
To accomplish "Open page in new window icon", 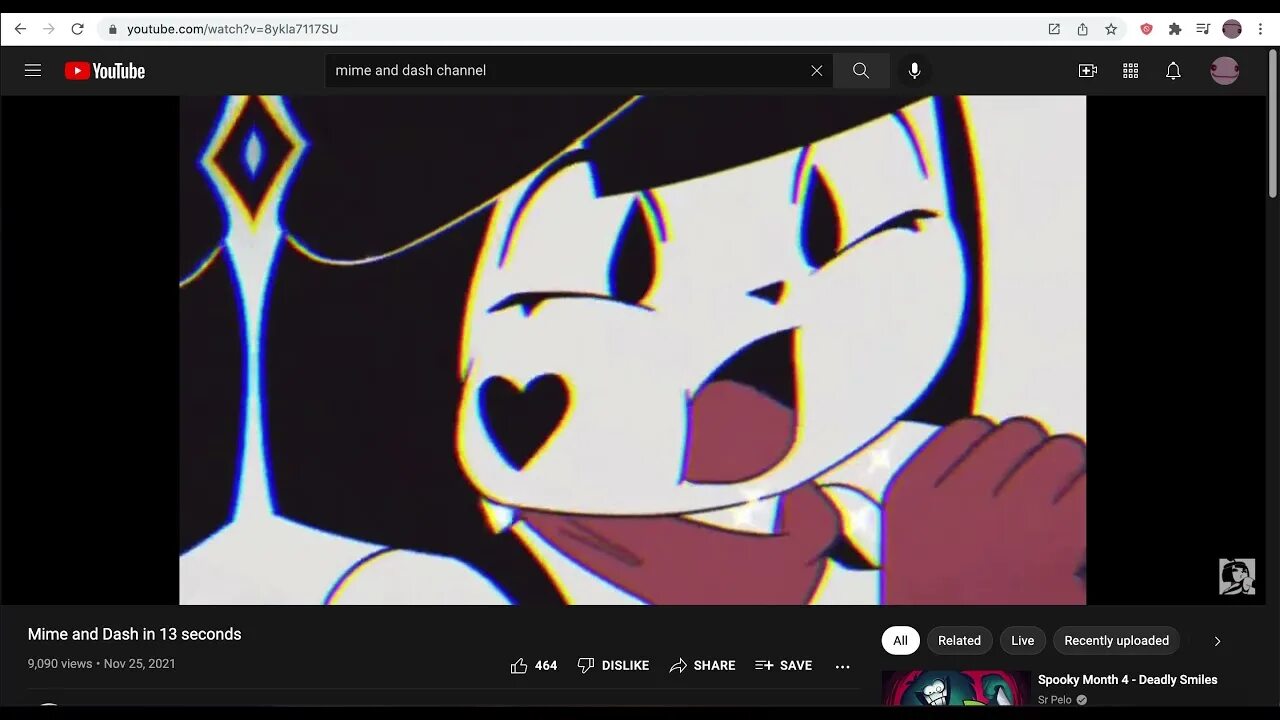I will [1054, 29].
